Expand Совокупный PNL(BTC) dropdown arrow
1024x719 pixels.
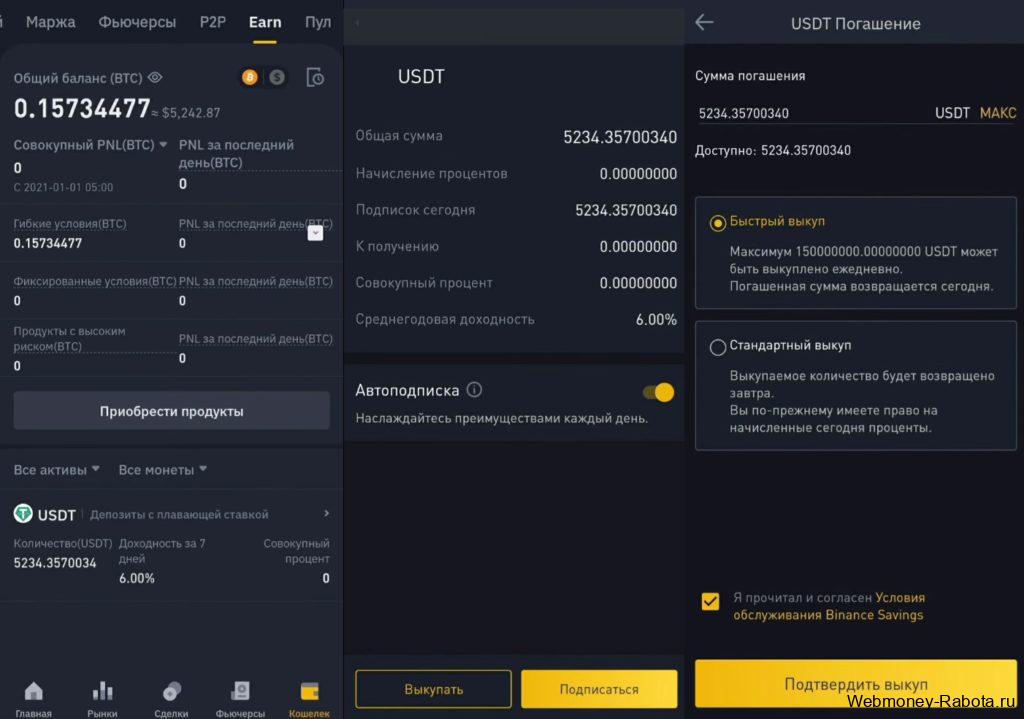point(163,144)
